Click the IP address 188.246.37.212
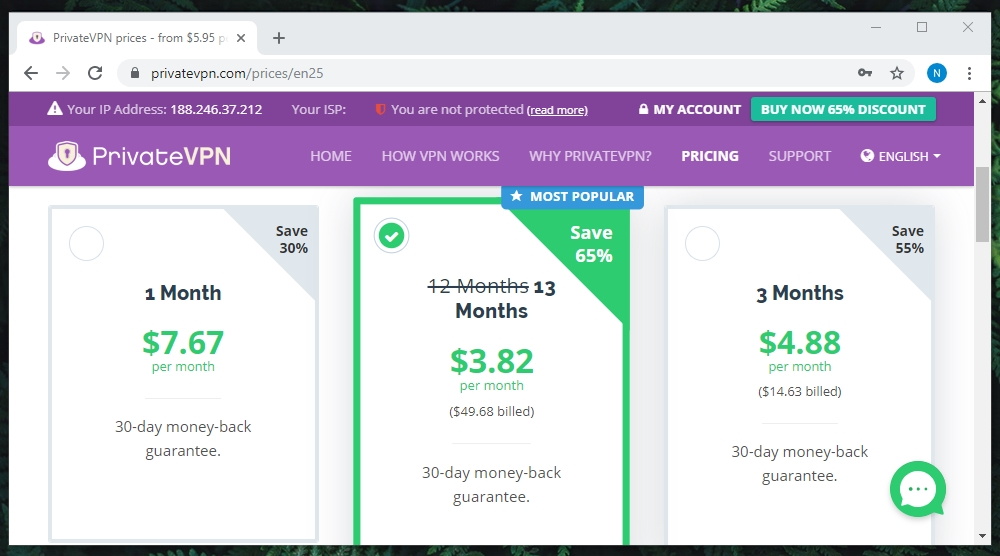The image size is (1000, 556). click(216, 109)
